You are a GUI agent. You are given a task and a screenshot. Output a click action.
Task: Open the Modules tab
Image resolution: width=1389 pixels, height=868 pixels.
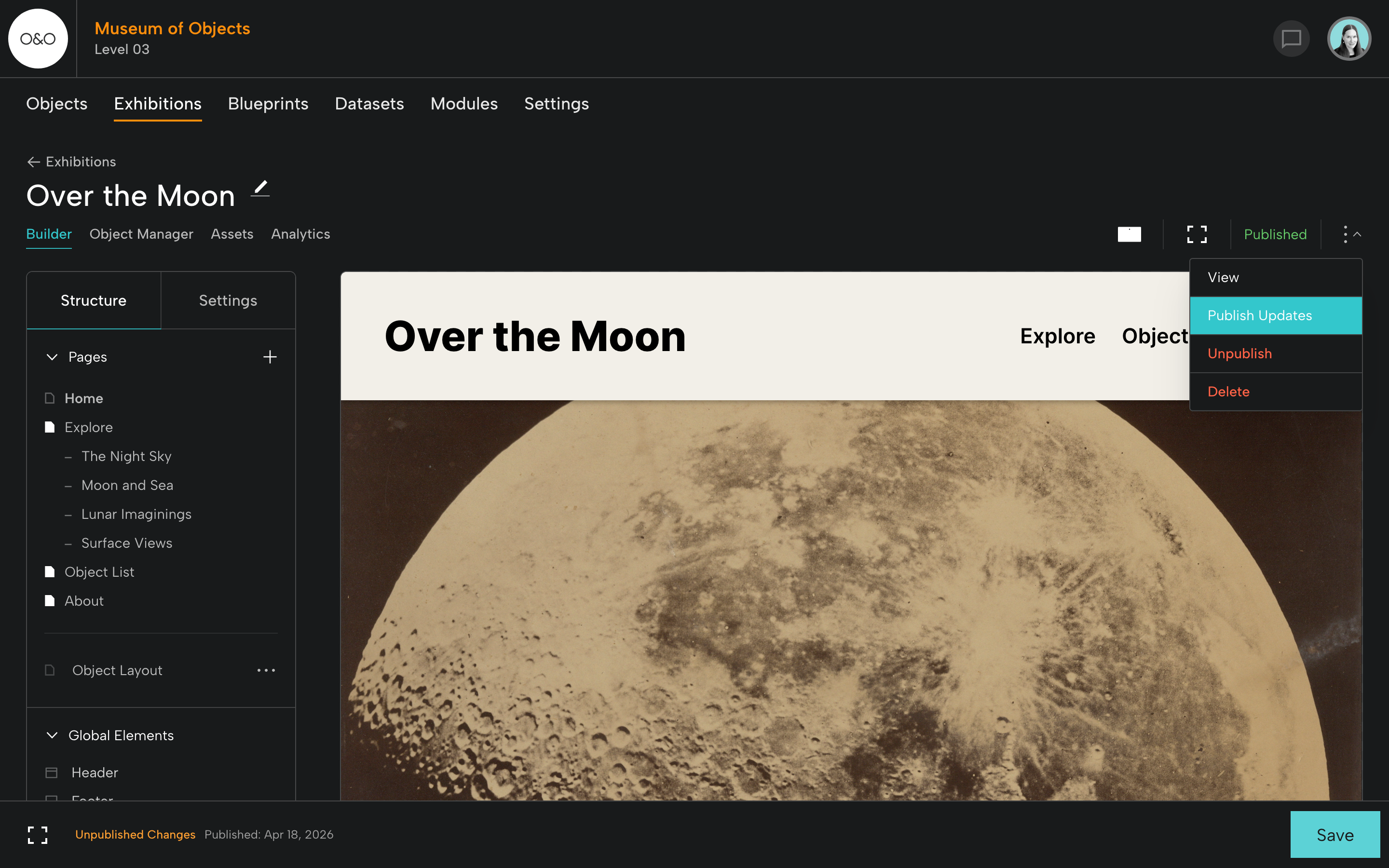[464, 104]
